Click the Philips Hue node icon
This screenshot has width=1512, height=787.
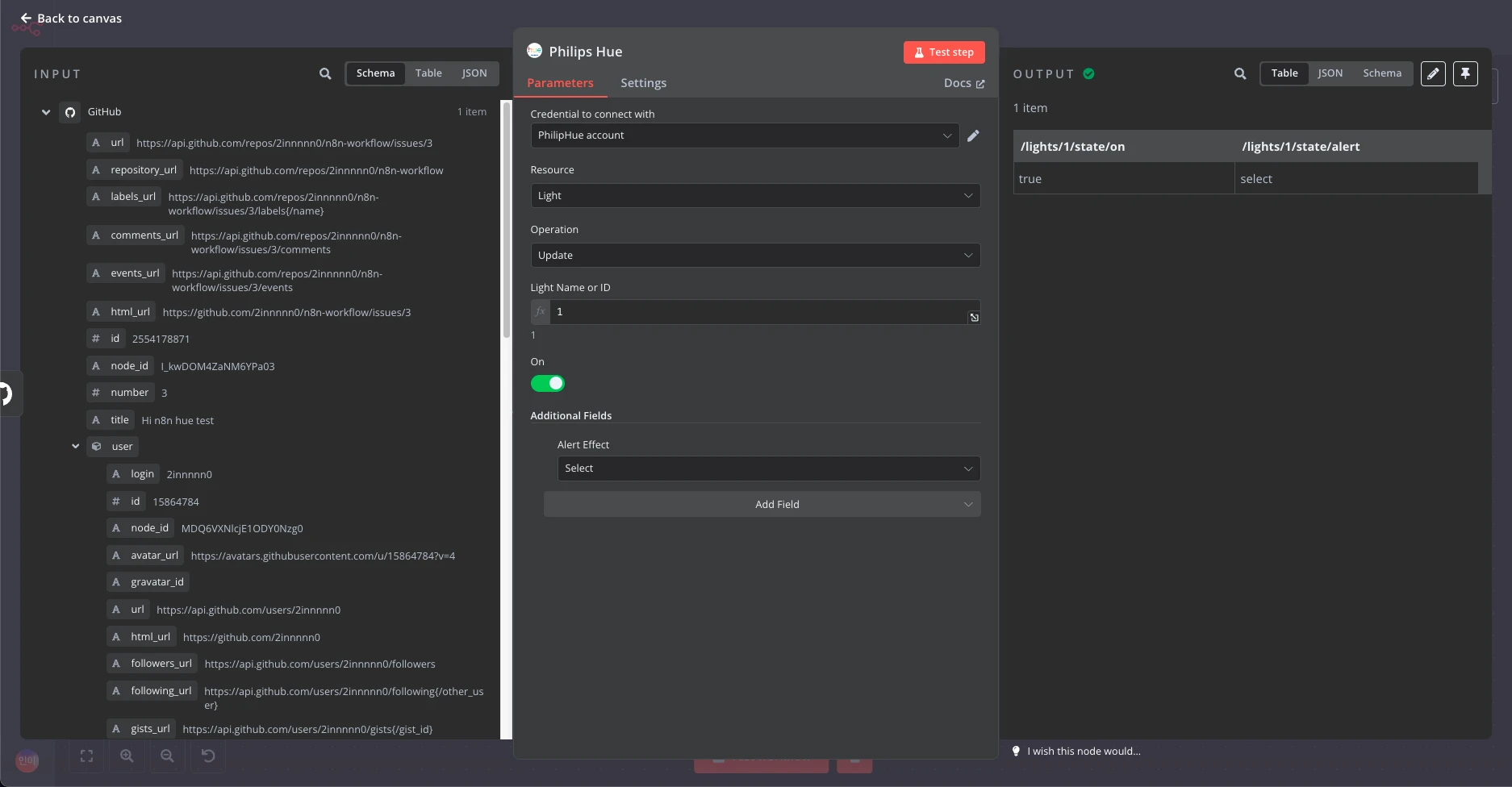534,51
